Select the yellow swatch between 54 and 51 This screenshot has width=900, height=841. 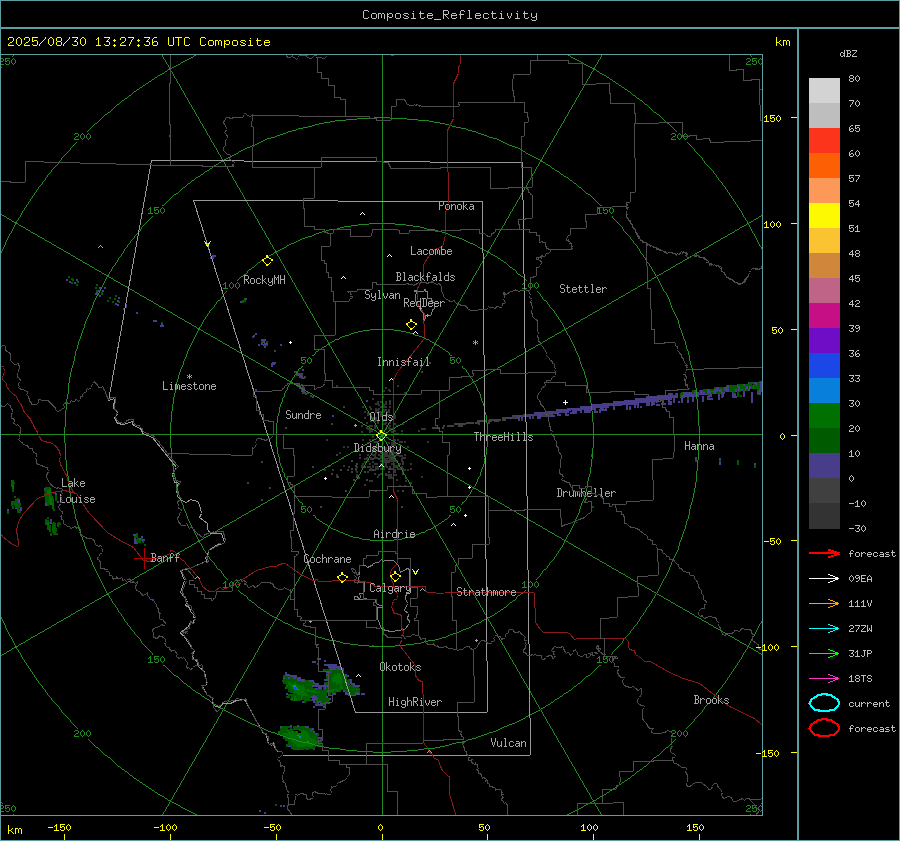[x=824, y=216]
